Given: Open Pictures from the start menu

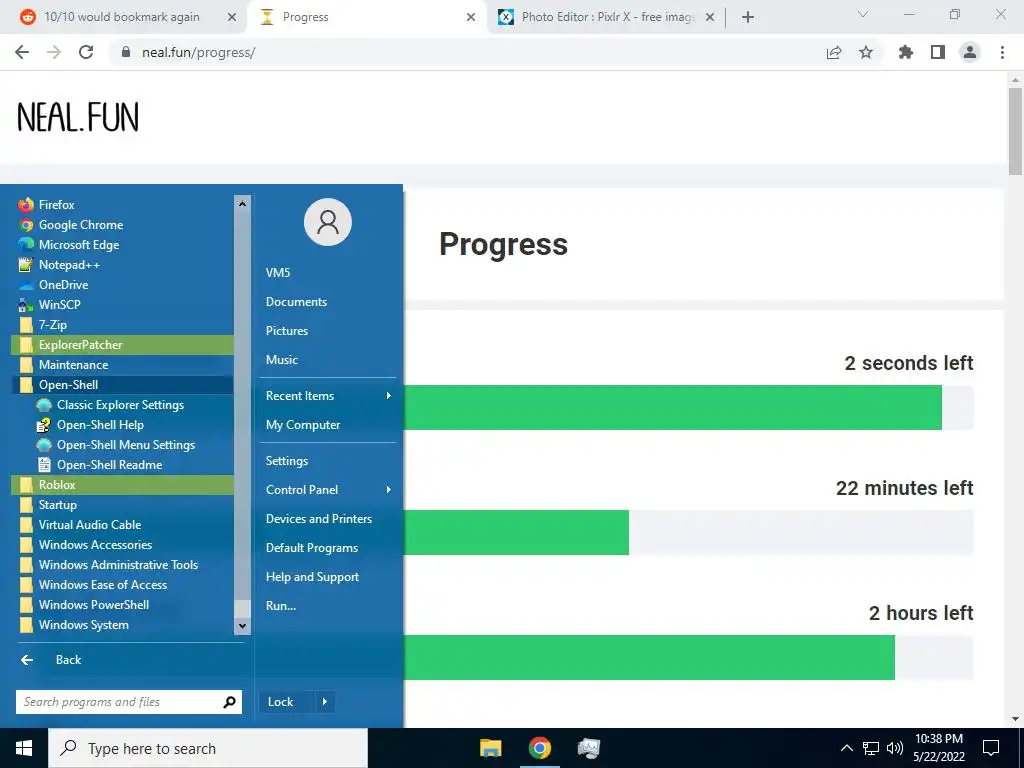Looking at the screenshot, I should tap(328, 330).
